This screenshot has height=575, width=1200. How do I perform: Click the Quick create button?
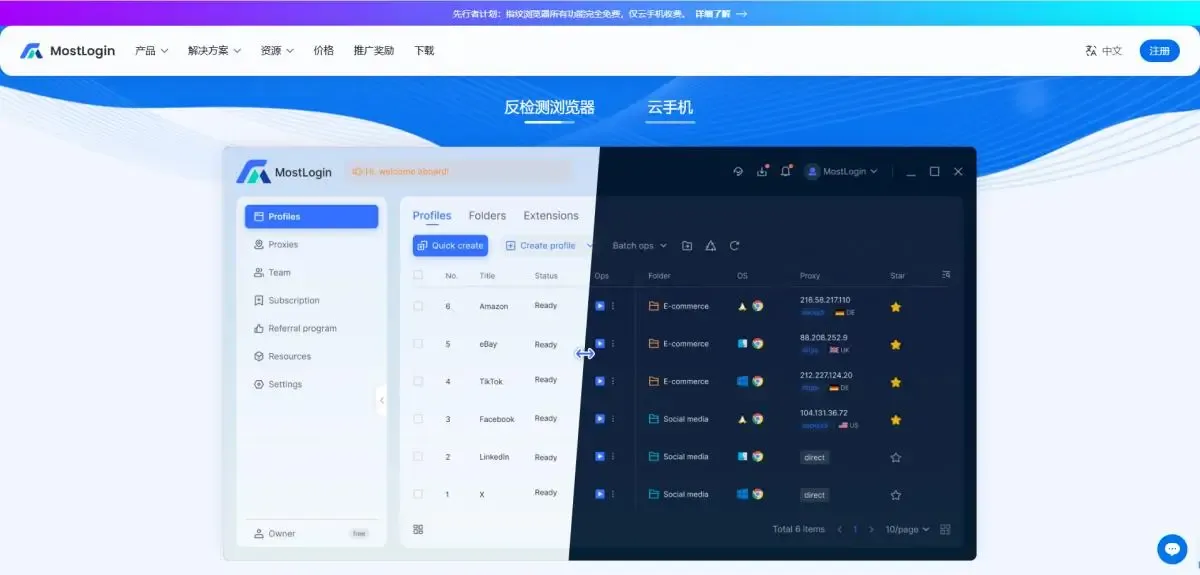(x=450, y=246)
